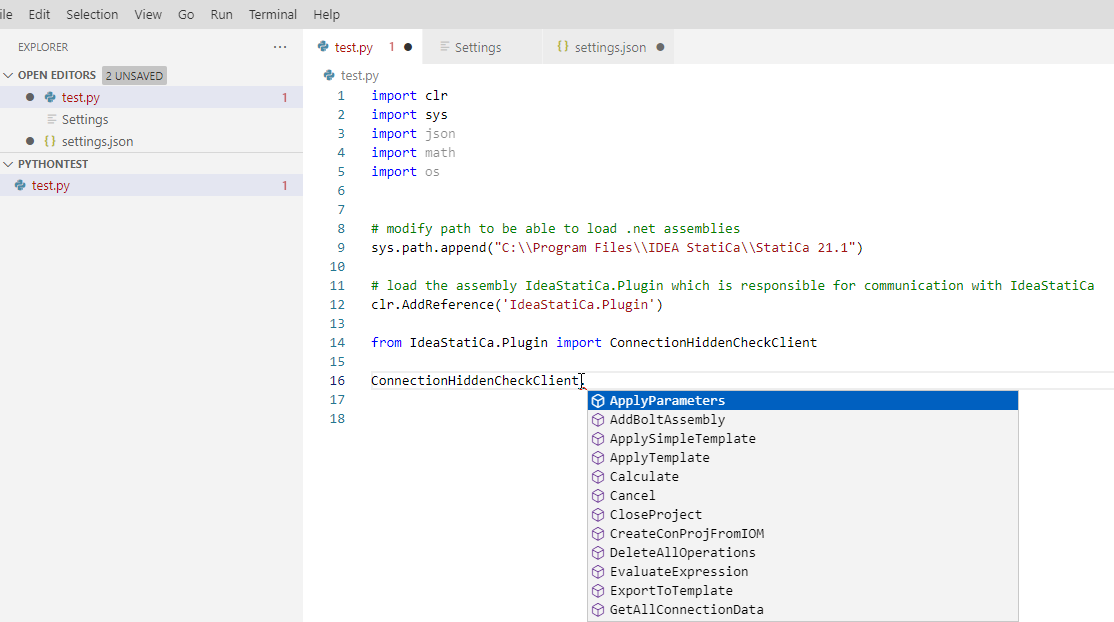
Task: Click method icon next to ExportToTemplate
Action: point(598,591)
